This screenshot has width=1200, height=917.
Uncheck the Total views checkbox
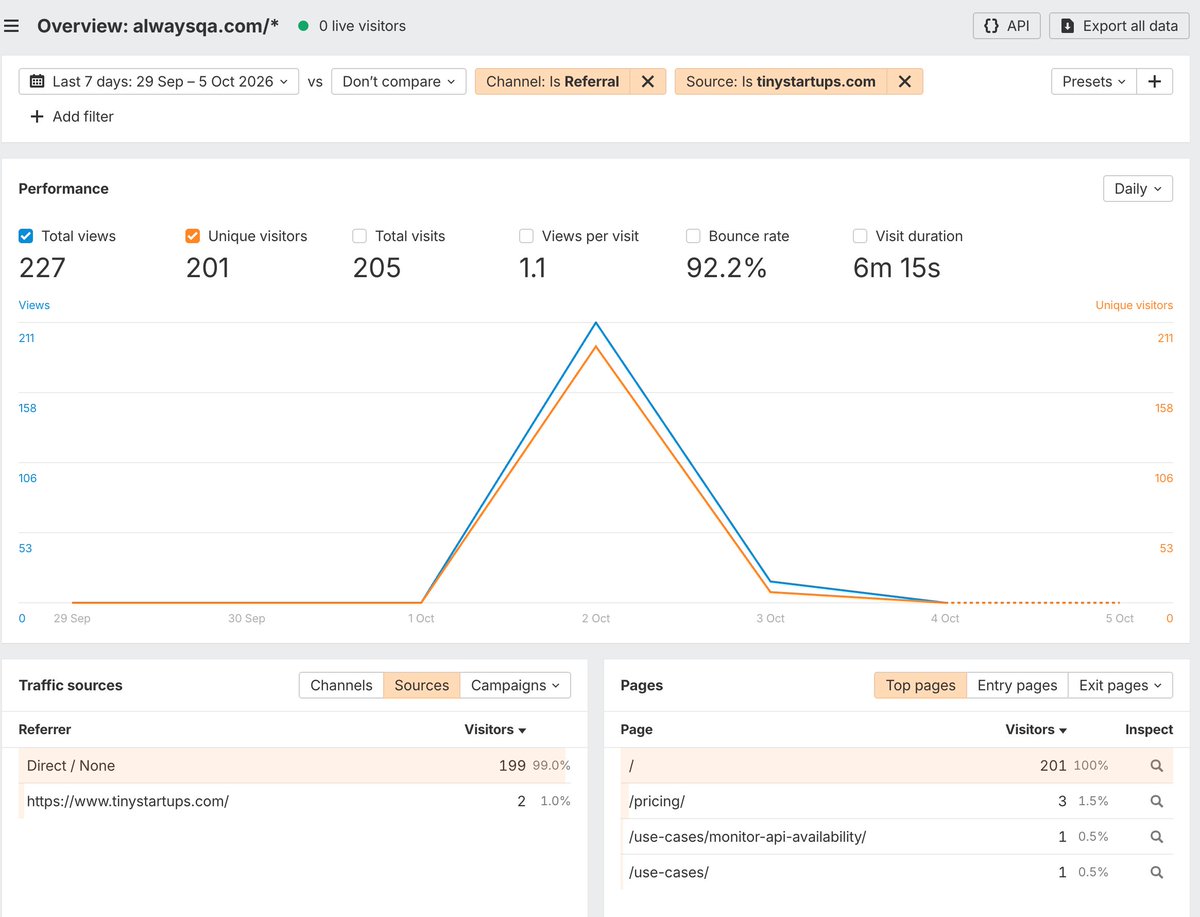[26, 236]
